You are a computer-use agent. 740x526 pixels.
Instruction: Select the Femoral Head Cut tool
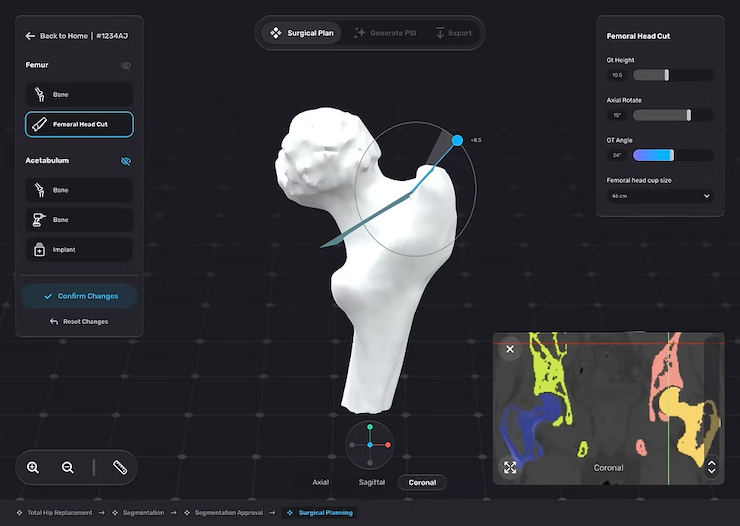click(79, 125)
